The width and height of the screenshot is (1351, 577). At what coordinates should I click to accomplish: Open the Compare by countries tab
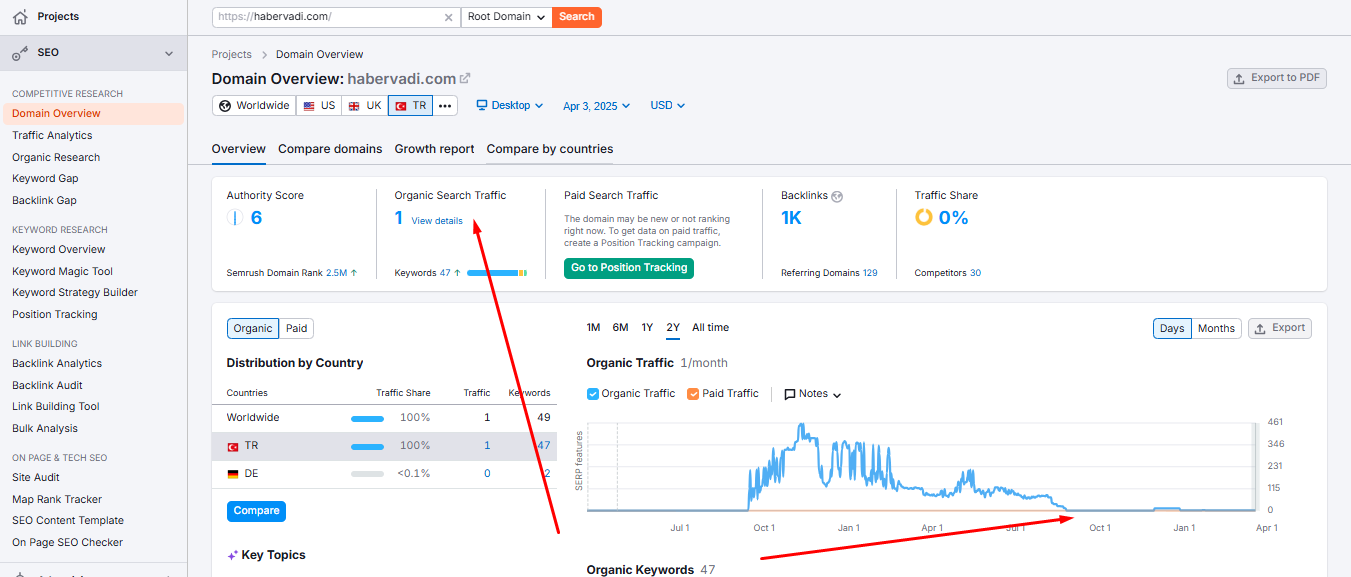point(550,149)
